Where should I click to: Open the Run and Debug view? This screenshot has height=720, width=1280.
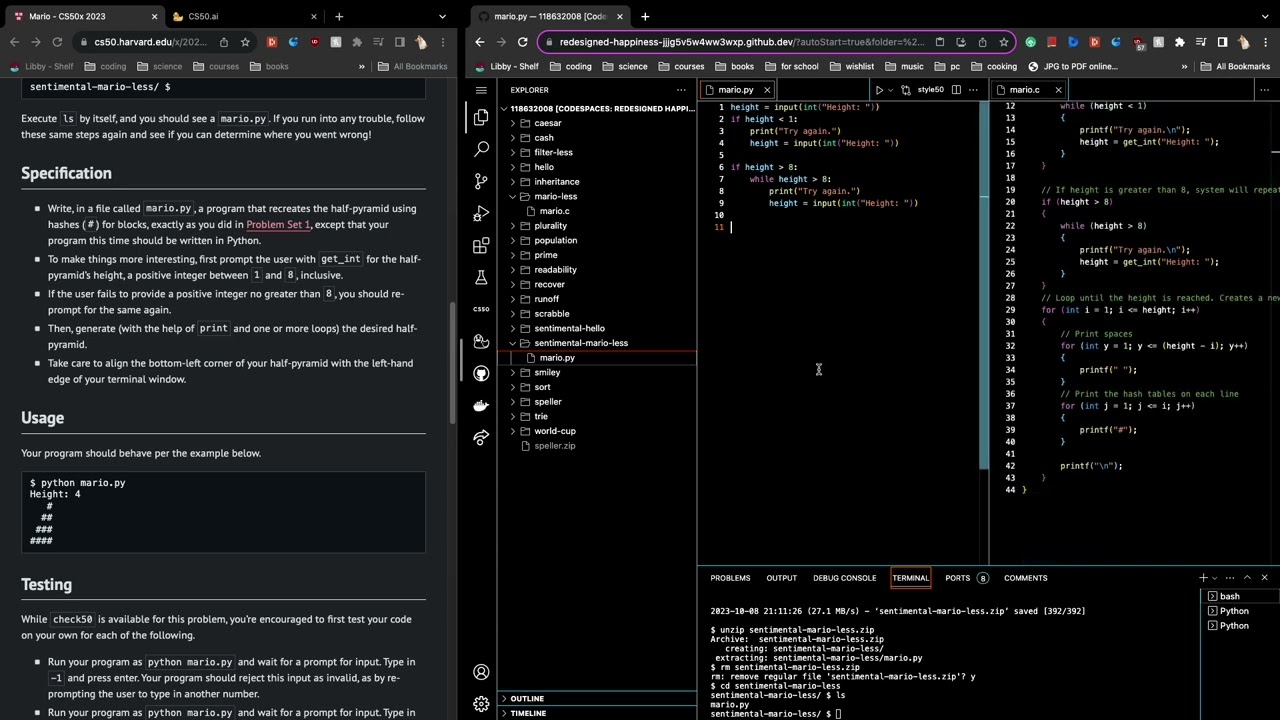[481, 214]
